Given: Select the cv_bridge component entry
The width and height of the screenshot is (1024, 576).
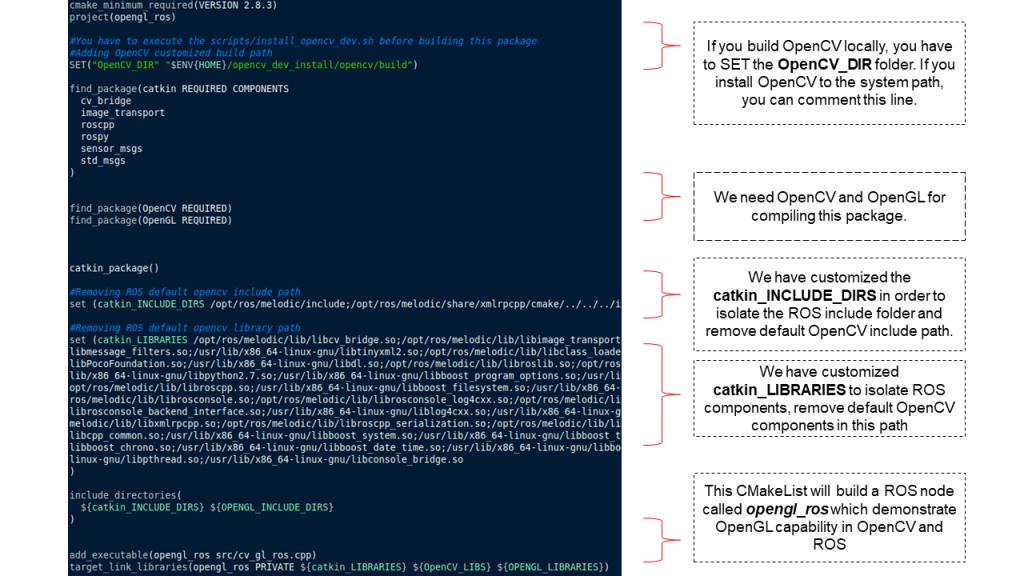Looking at the screenshot, I should point(105,101).
